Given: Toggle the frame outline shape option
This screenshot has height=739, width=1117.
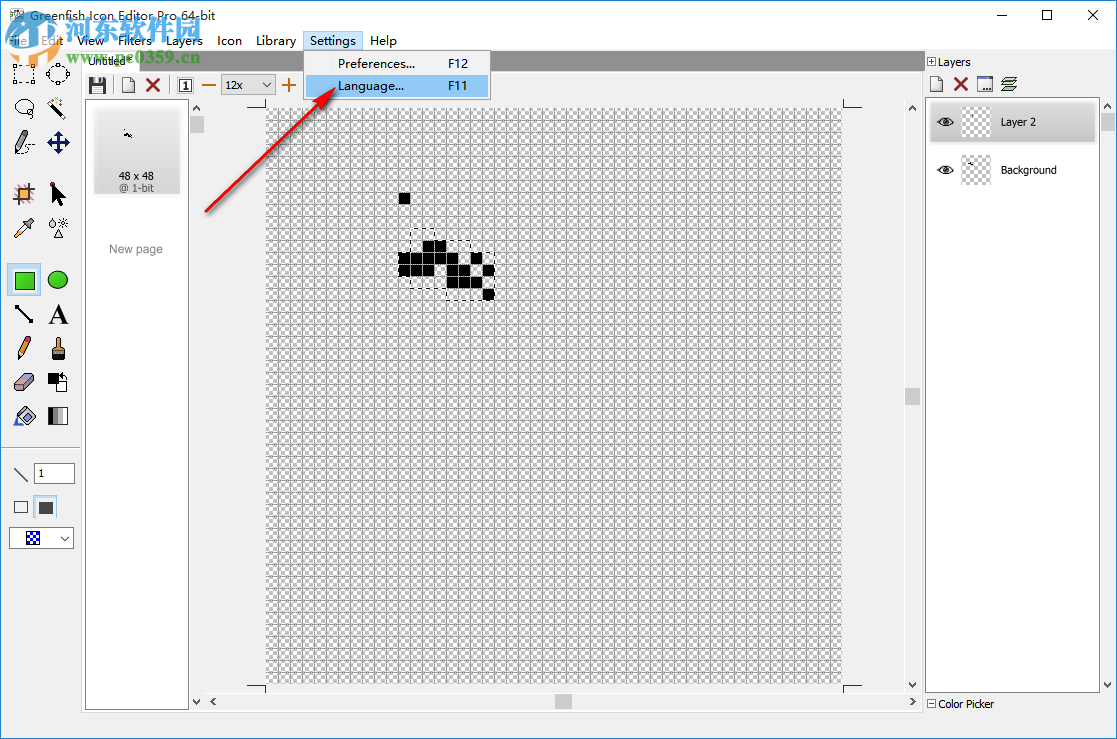Looking at the screenshot, I should pos(21,507).
